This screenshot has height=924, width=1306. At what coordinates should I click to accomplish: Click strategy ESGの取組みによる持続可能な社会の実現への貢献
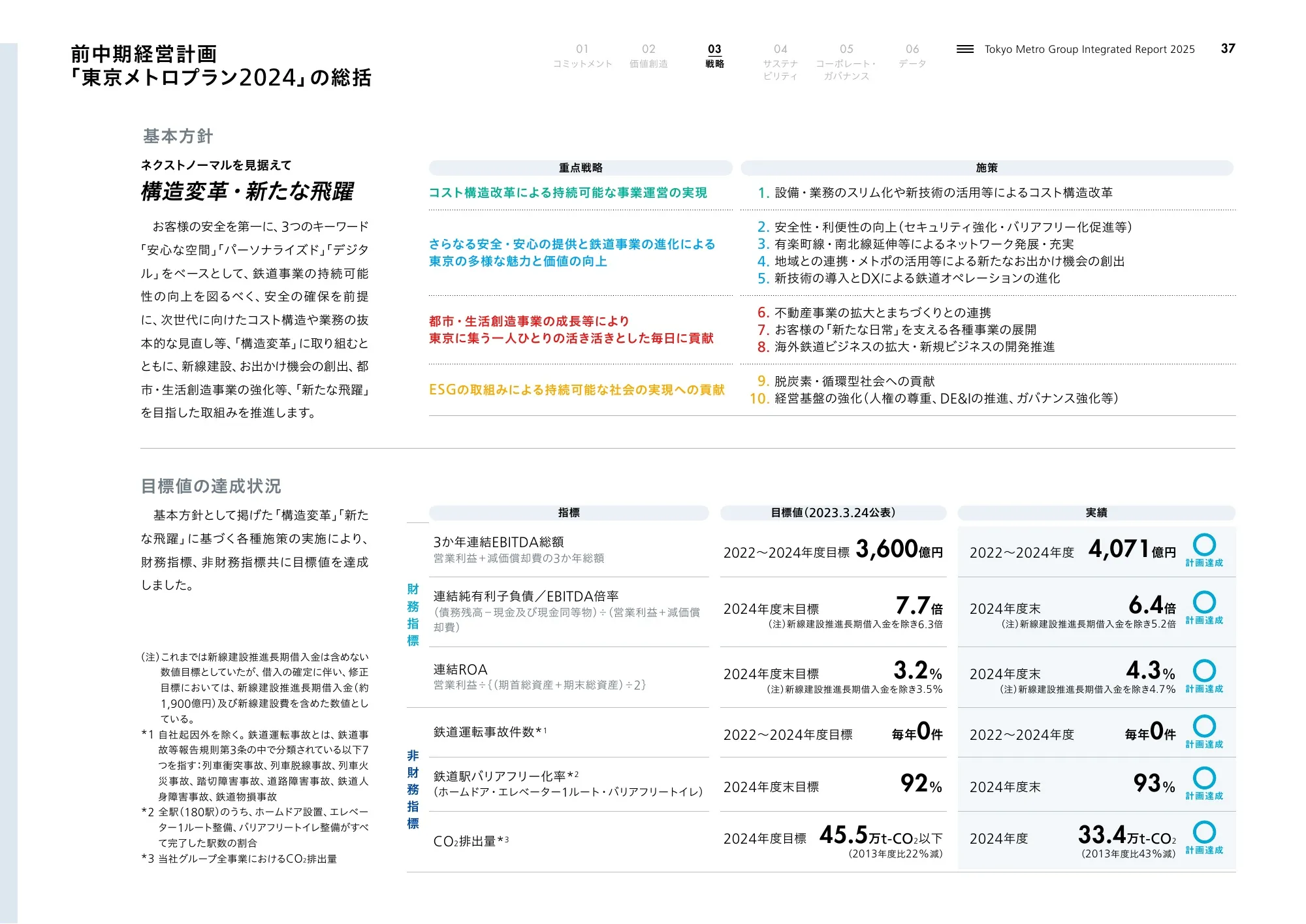click(577, 390)
